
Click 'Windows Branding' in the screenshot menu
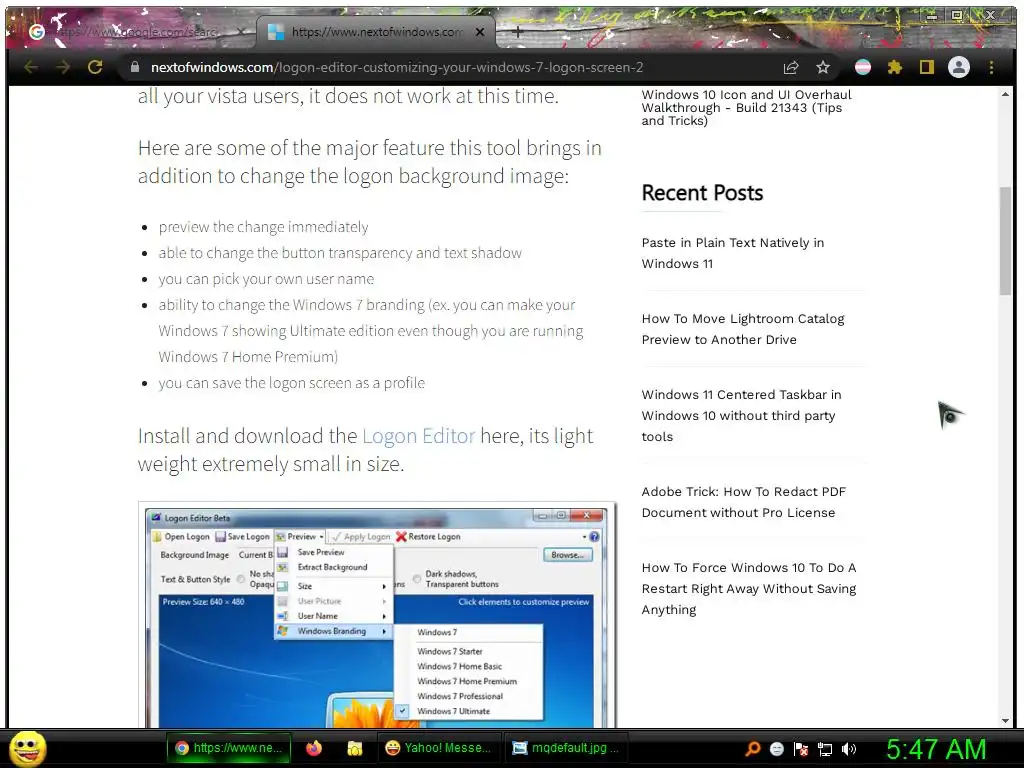point(332,631)
